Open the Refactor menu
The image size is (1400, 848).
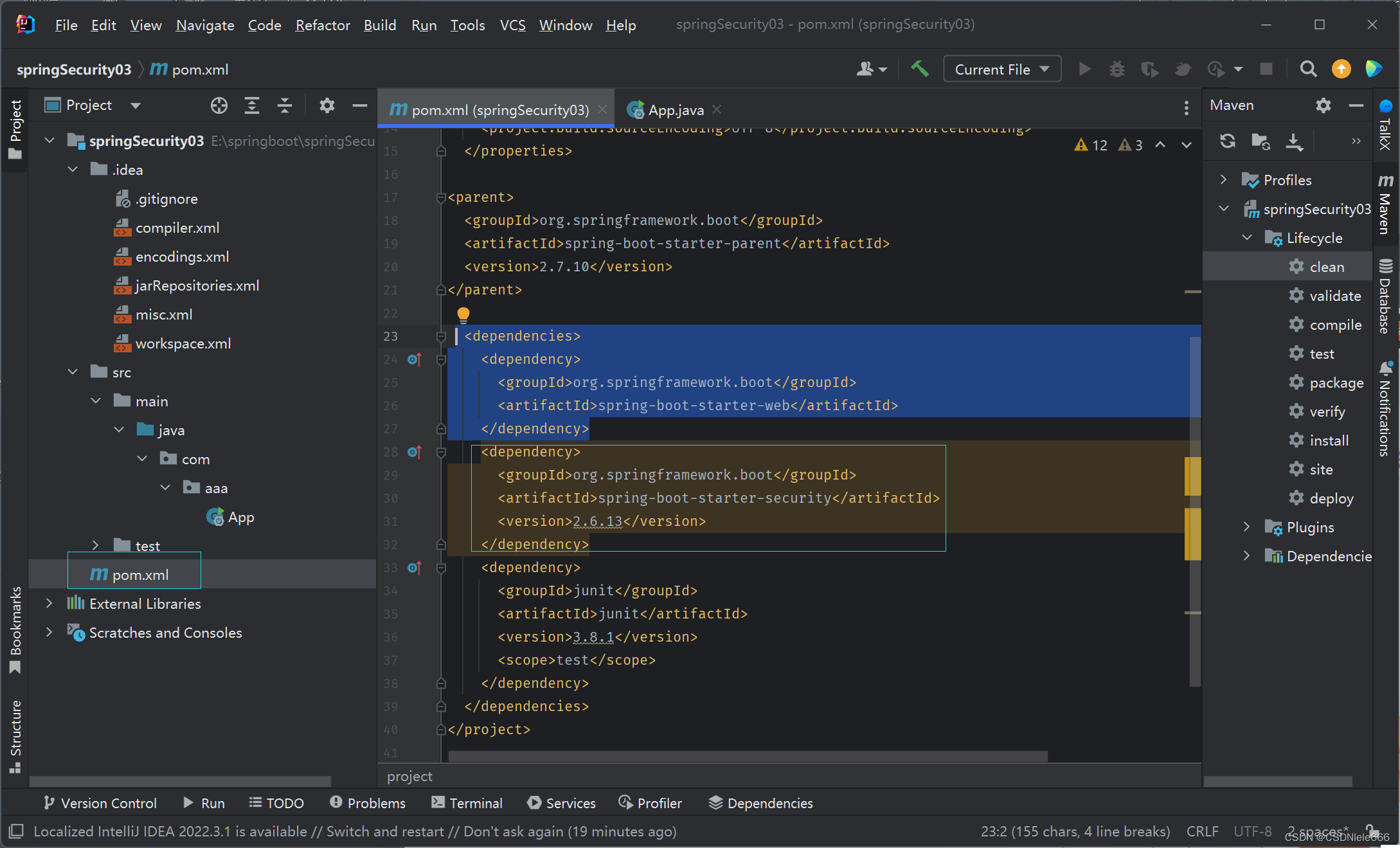point(322,25)
